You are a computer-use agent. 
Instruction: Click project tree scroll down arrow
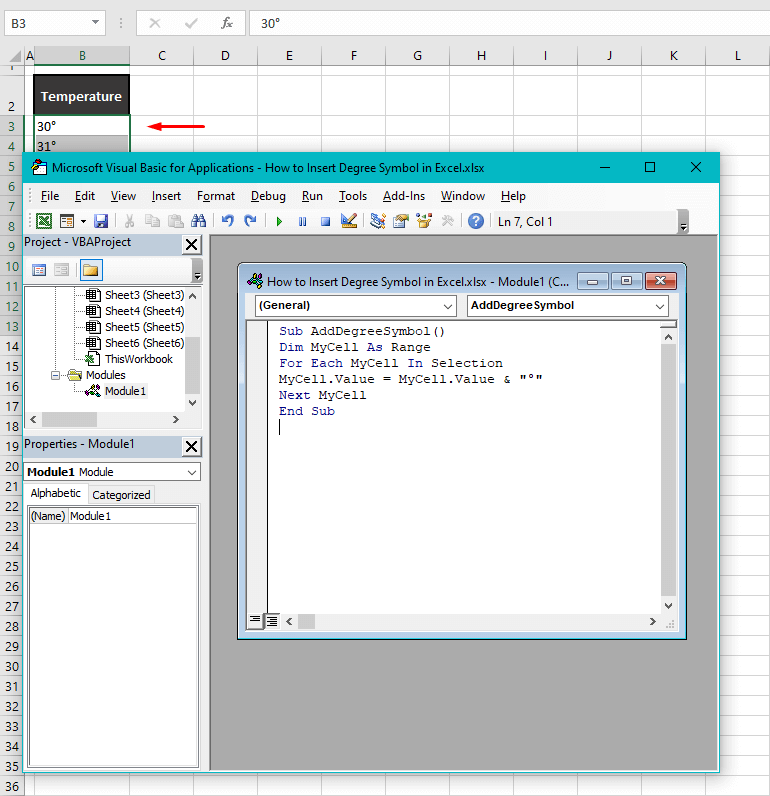[x=192, y=403]
